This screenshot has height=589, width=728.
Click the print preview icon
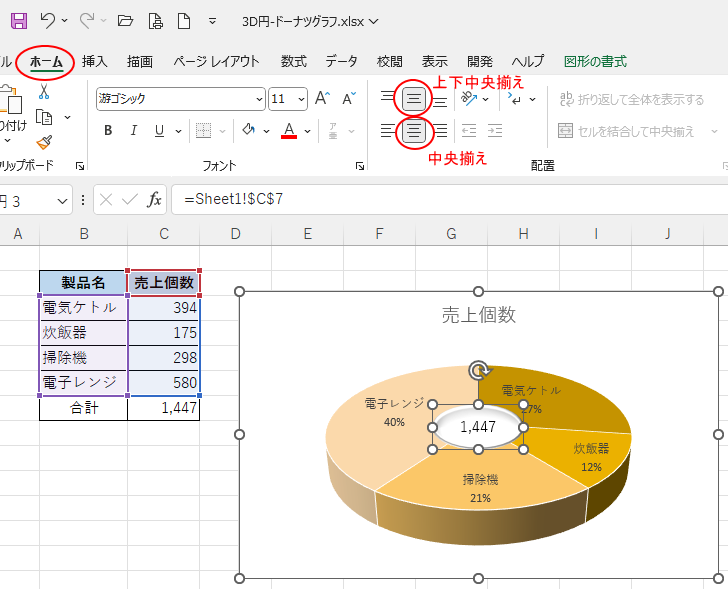(x=156, y=21)
